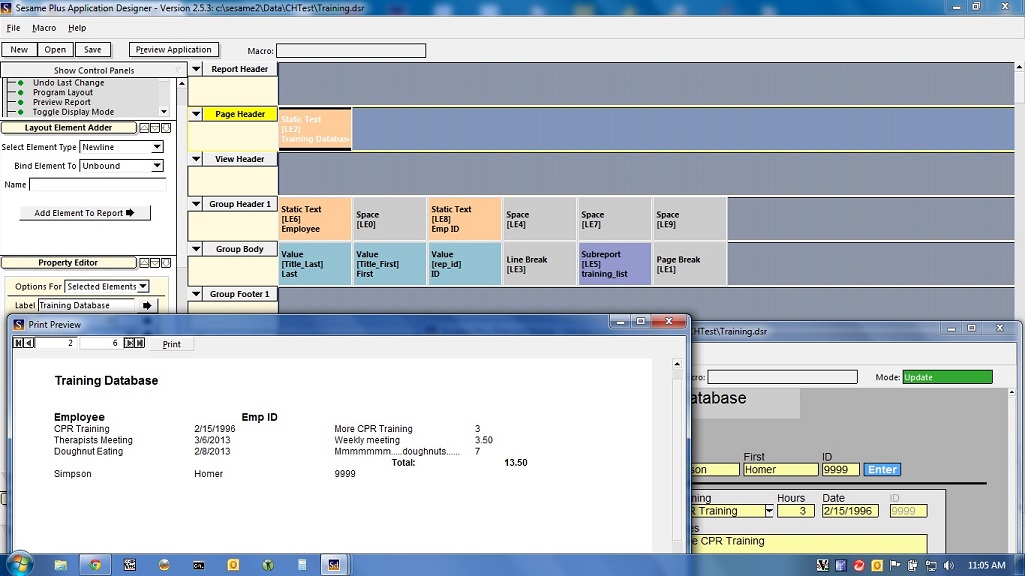
Task: Click the Hours field showing 3
Action: click(796, 511)
